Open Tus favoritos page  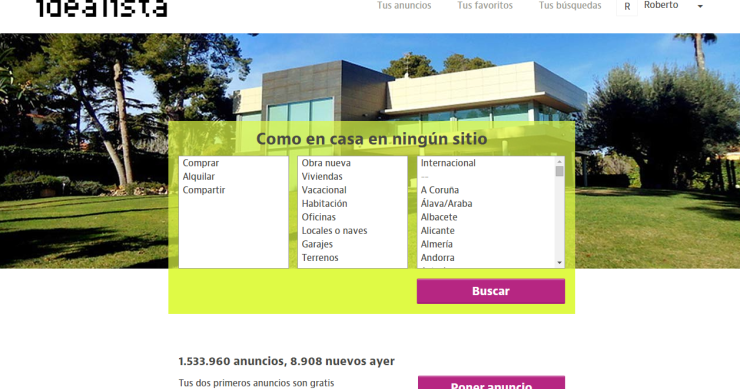coord(485,5)
